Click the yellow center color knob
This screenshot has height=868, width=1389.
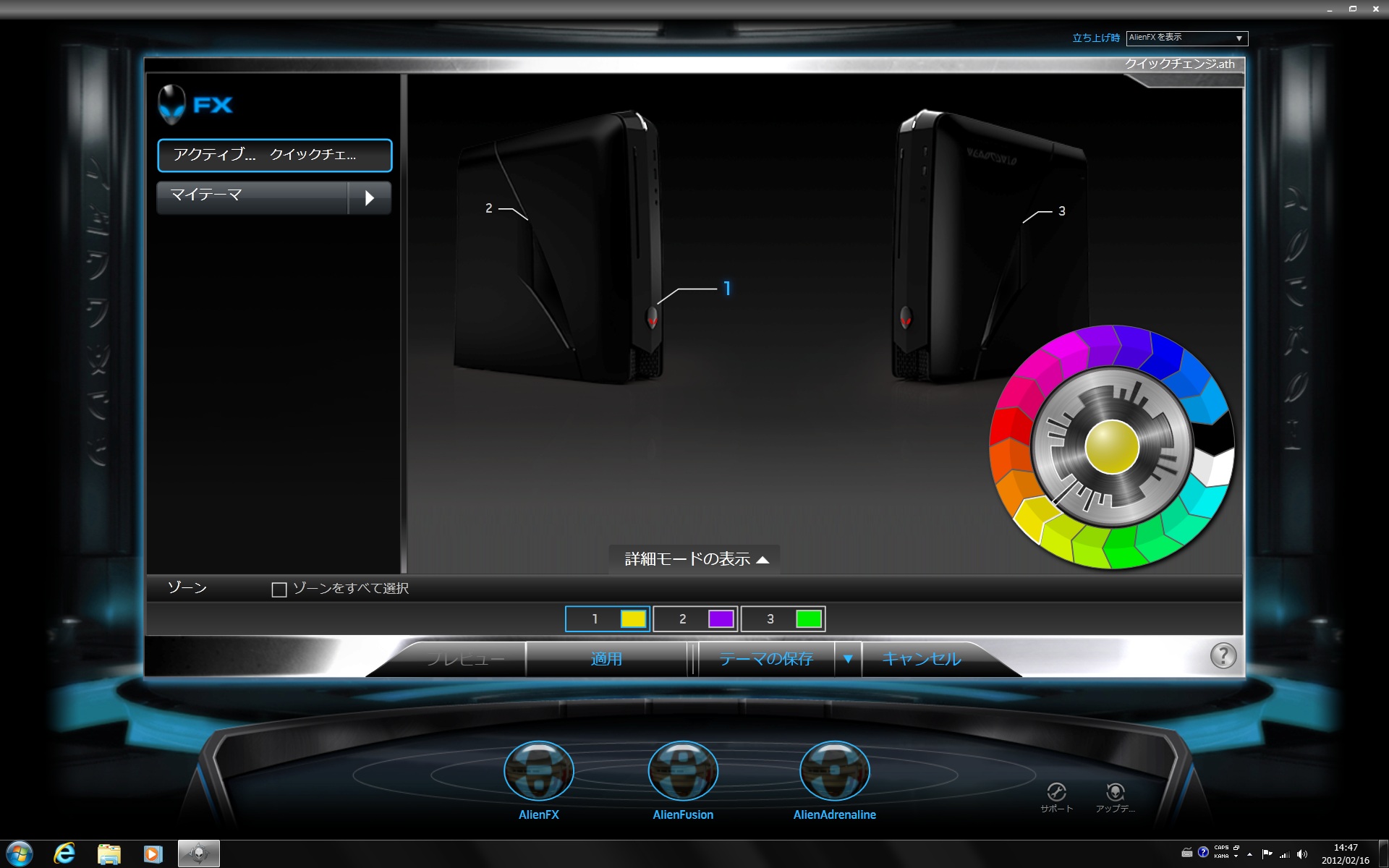[1112, 447]
